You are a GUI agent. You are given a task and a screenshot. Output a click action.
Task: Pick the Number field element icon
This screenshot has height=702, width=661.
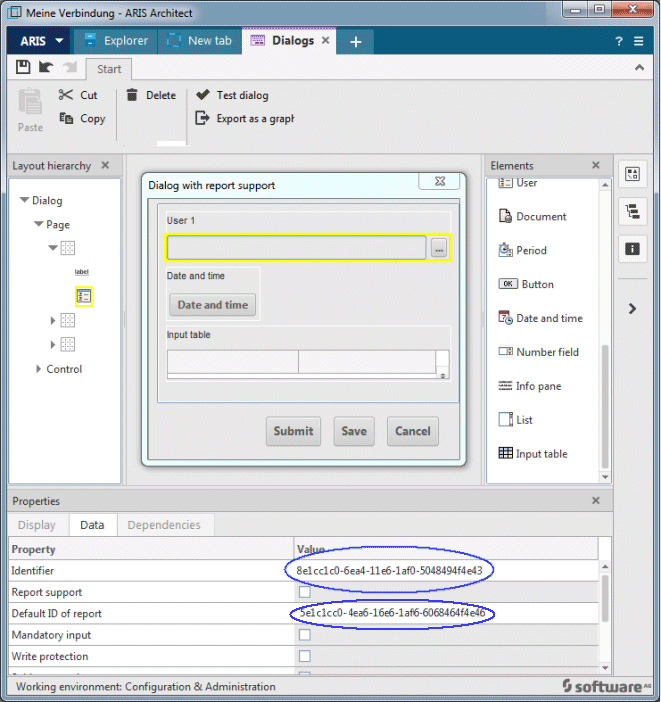[506, 351]
